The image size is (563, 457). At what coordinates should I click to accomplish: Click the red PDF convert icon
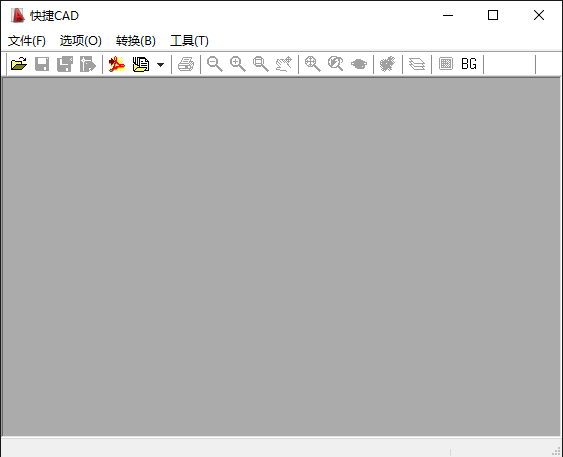click(x=117, y=64)
